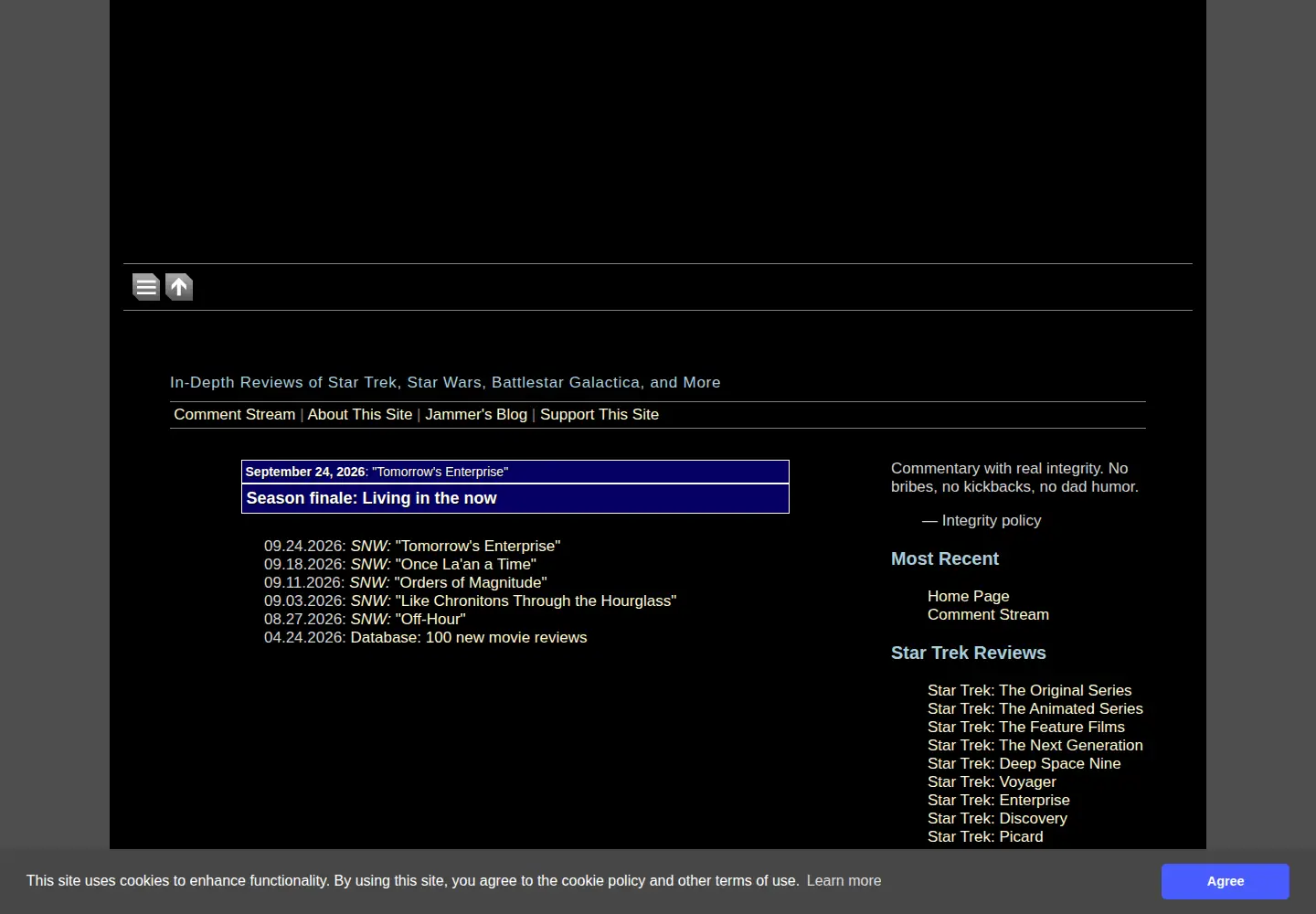Open Star Trek: Enterprise reviews
This screenshot has width=1316, height=914.
point(999,800)
